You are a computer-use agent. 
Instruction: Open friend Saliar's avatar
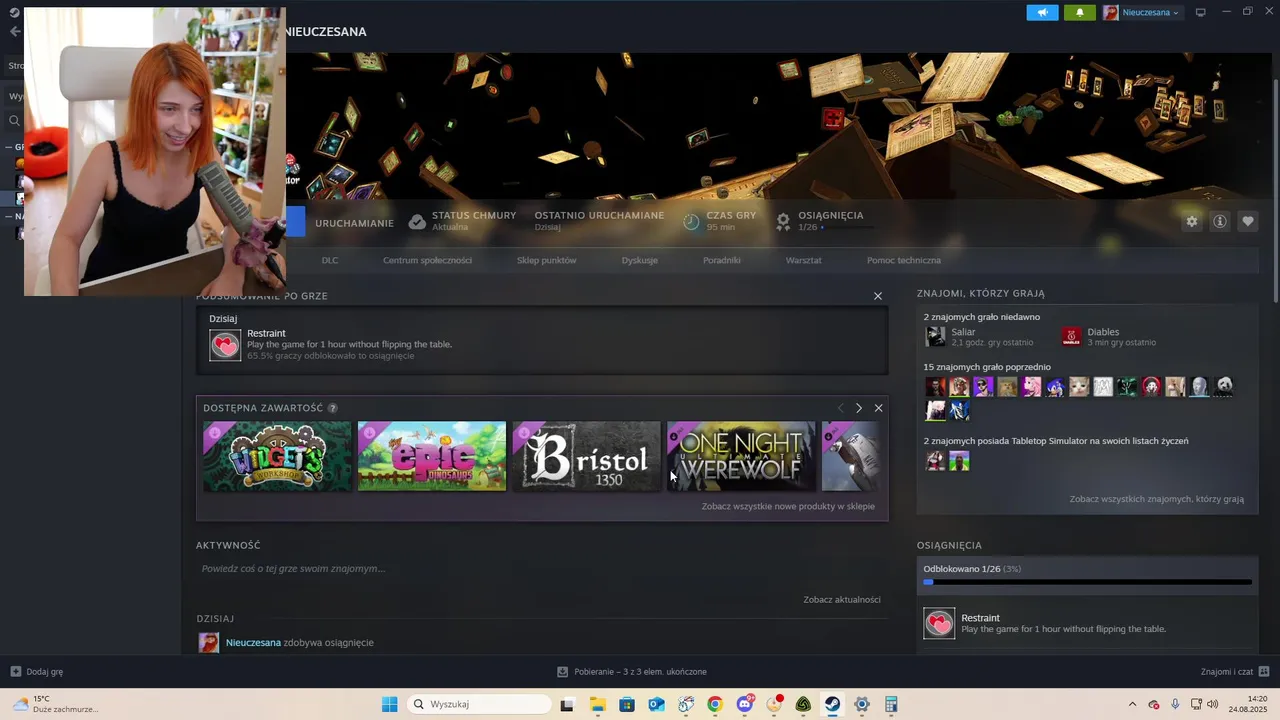pos(935,337)
